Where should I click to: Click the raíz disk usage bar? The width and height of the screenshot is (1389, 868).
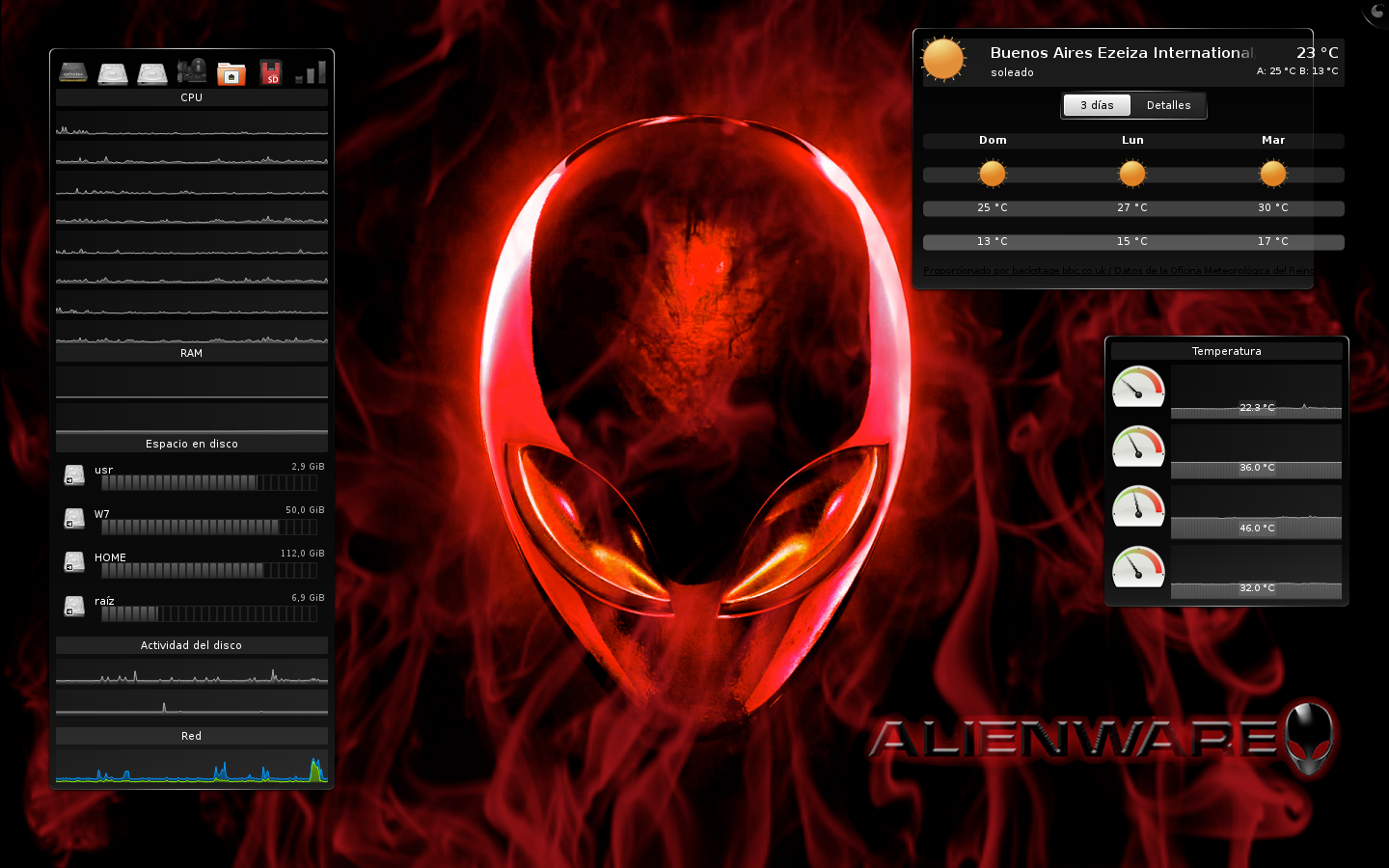(x=209, y=613)
